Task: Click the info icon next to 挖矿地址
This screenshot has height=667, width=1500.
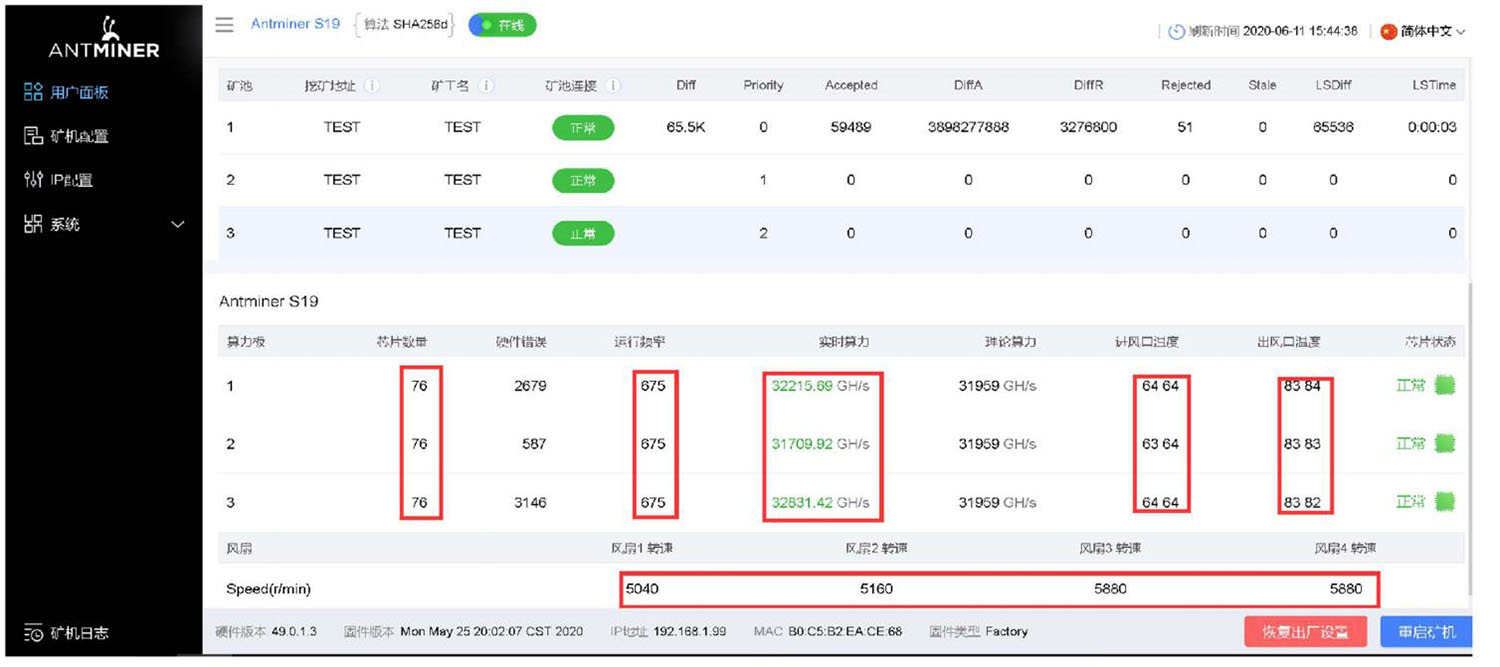Action: point(371,86)
